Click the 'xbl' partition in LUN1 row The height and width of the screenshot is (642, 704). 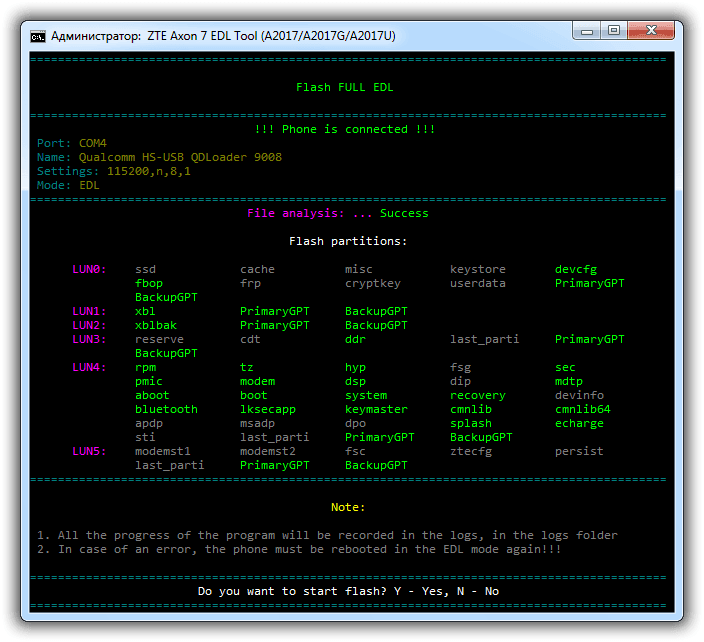[x=145, y=311]
